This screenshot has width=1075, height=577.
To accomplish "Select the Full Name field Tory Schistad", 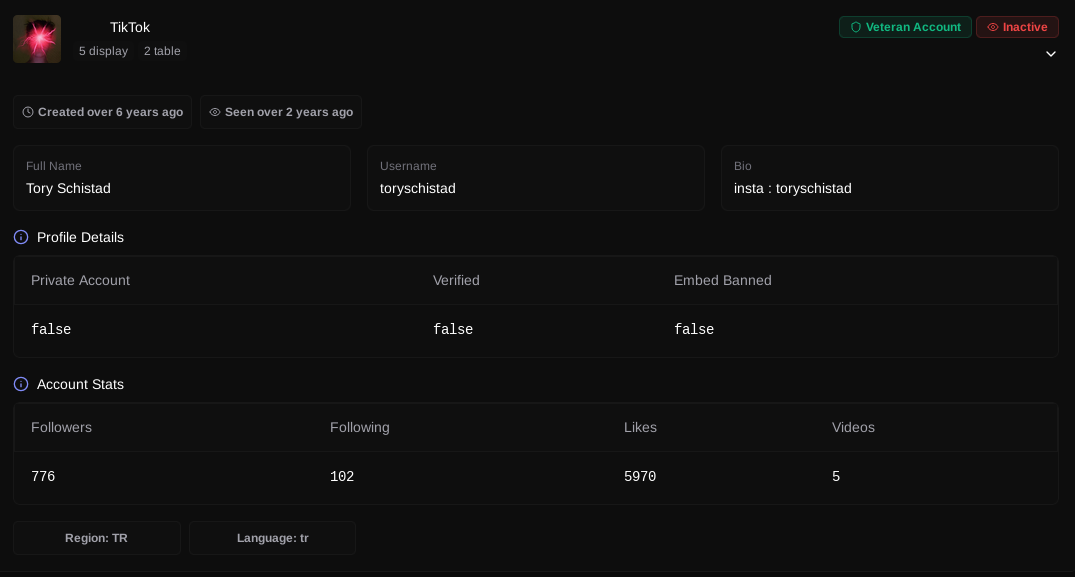I will (x=182, y=177).
